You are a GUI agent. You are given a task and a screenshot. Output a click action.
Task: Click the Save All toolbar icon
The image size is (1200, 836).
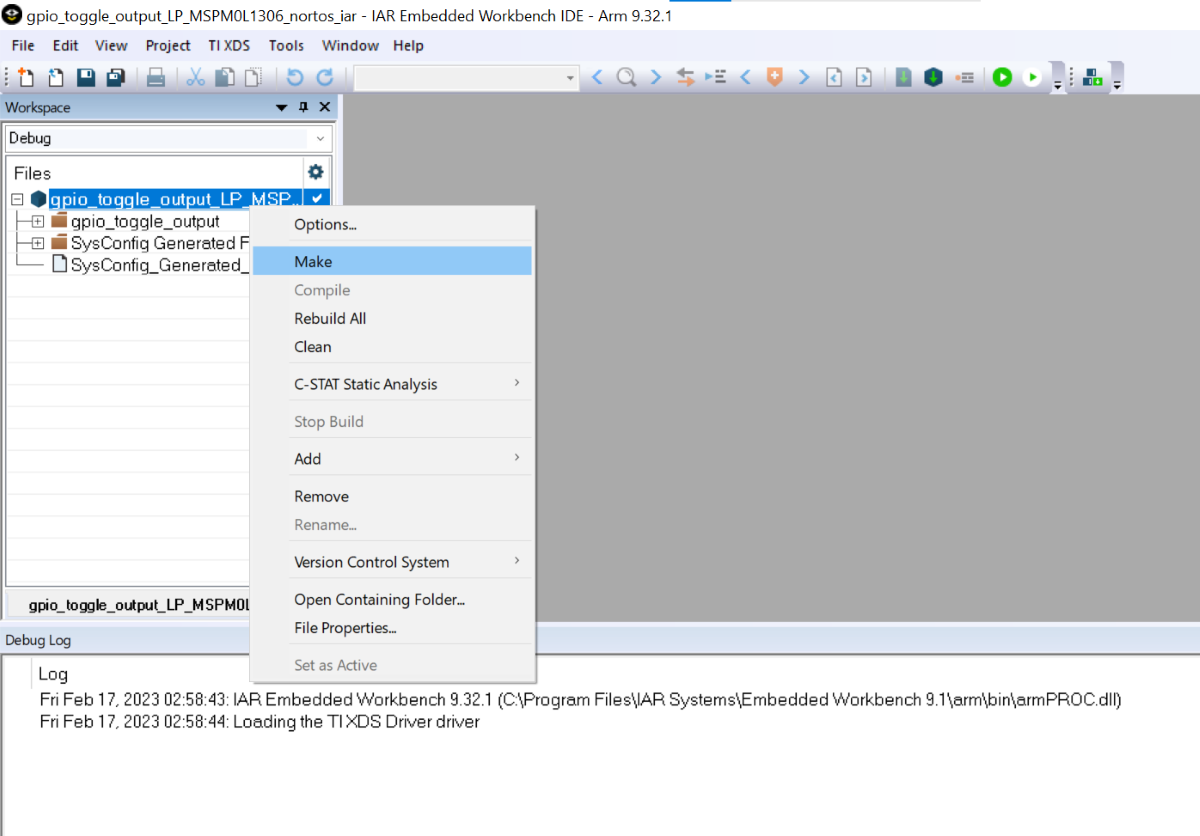click(116, 77)
